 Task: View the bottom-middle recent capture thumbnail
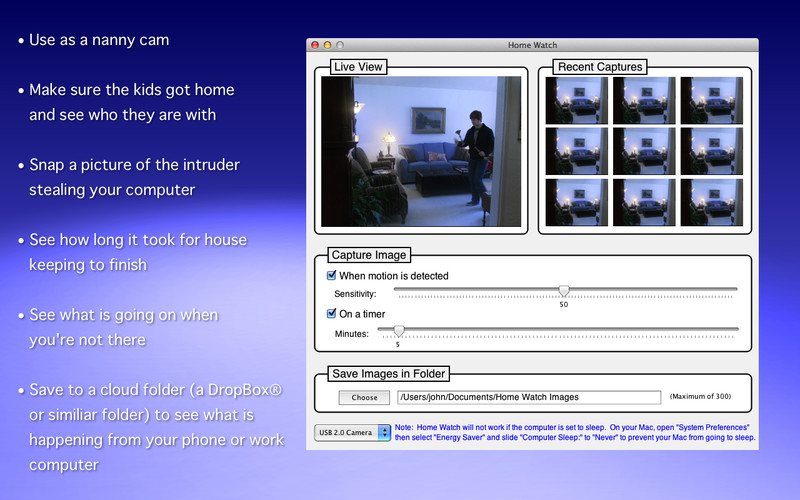(x=643, y=202)
